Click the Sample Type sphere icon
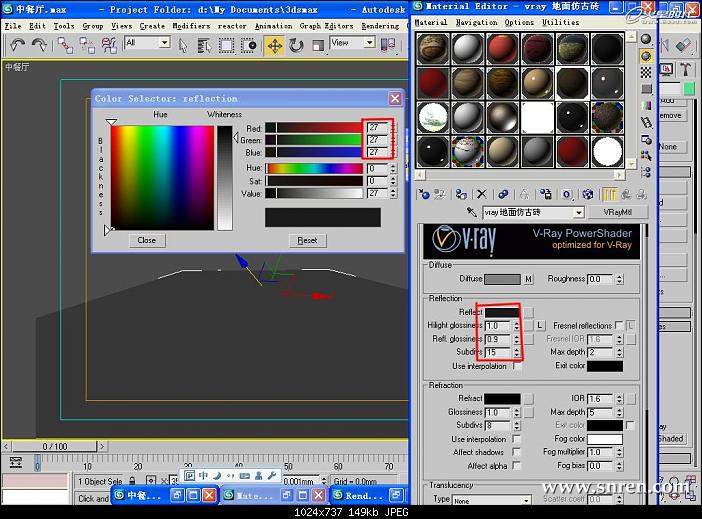The image size is (702, 519). pyautogui.click(x=646, y=38)
